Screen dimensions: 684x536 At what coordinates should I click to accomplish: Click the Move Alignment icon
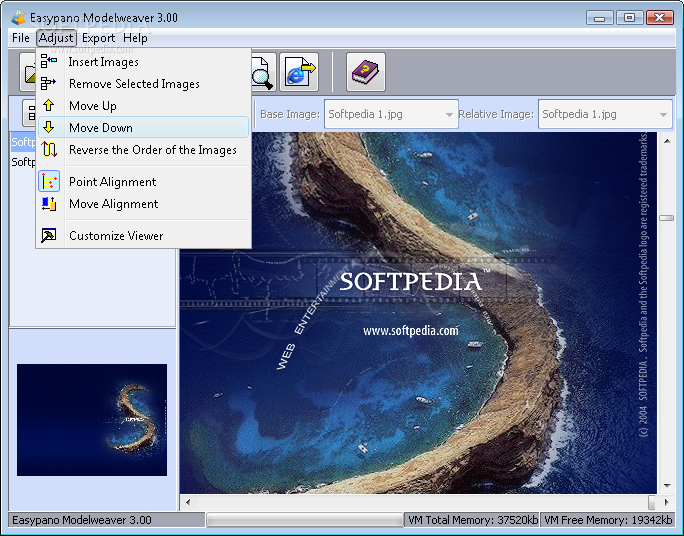(49, 204)
